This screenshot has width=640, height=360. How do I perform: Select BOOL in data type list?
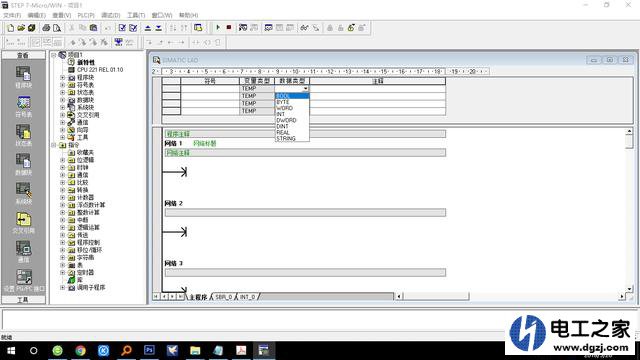click(292, 96)
